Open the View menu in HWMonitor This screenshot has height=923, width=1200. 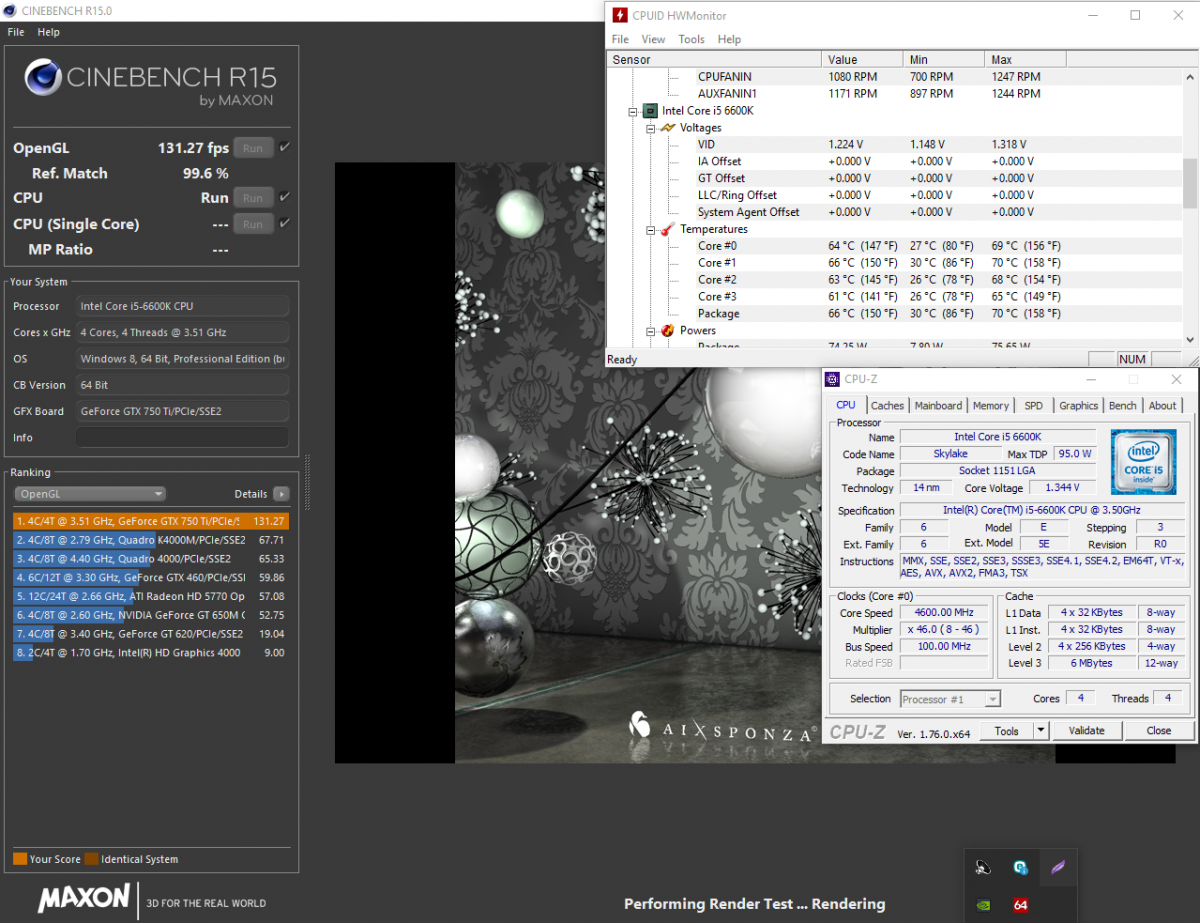(x=653, y=39)
